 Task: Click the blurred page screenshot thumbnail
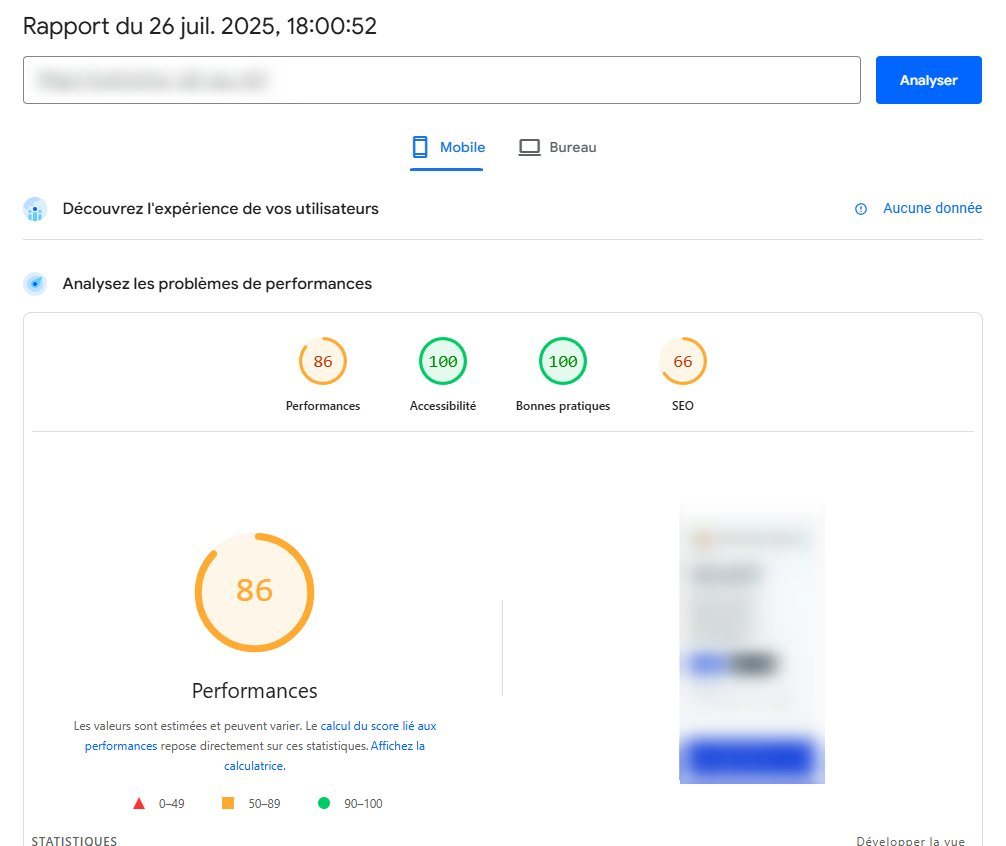pyautogui.click(x=752, y=643)
